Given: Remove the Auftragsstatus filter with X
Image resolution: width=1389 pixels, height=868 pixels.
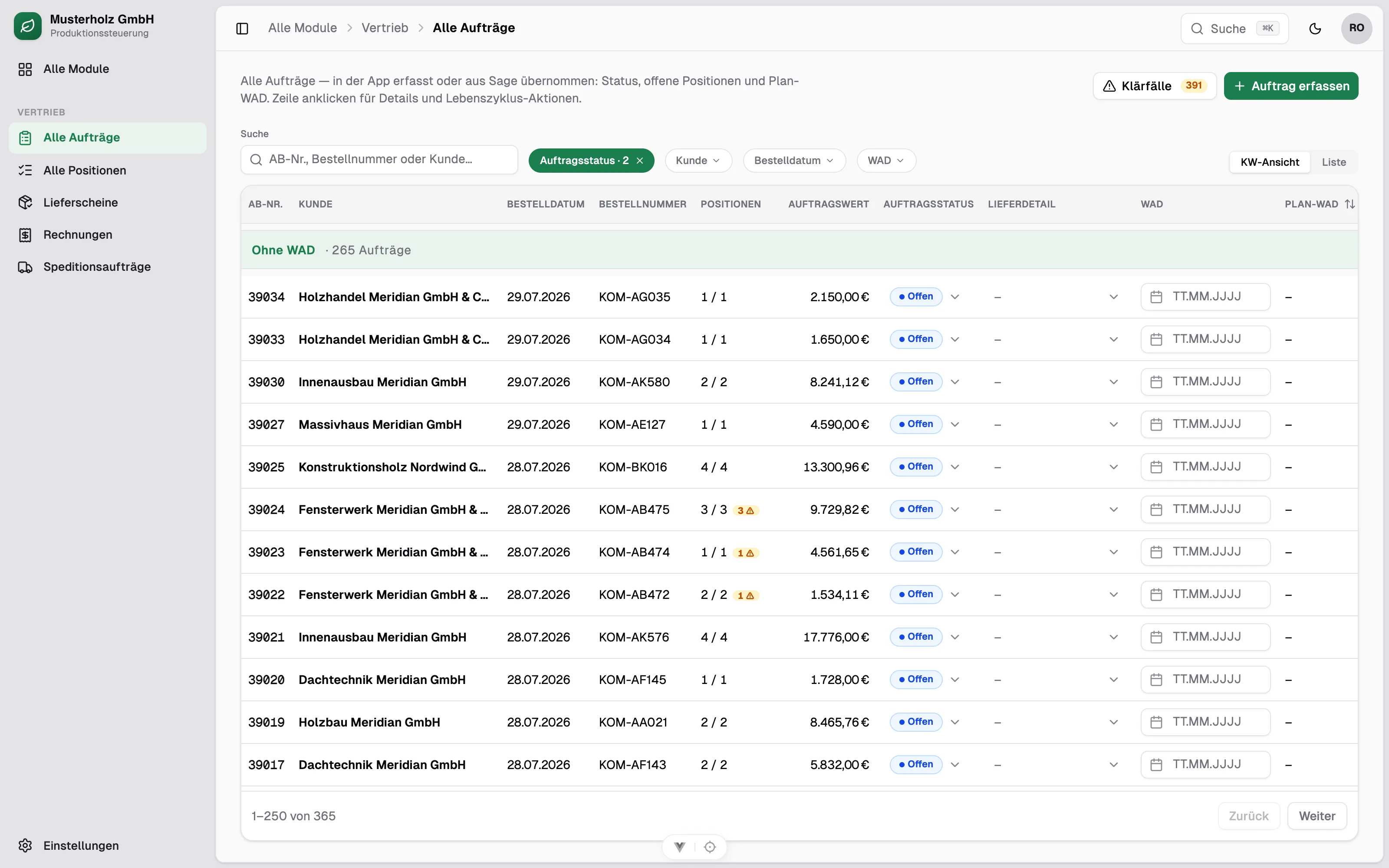Looking at the screenshot, I should pyautogui.click(x=640, y=161).
